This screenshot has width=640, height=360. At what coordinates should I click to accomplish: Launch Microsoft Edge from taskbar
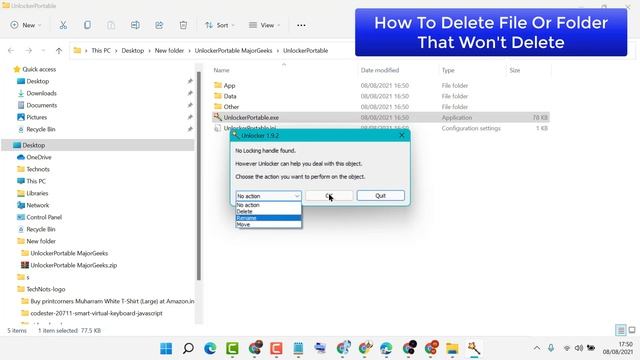pyautogui.click(x=210, y=348)
